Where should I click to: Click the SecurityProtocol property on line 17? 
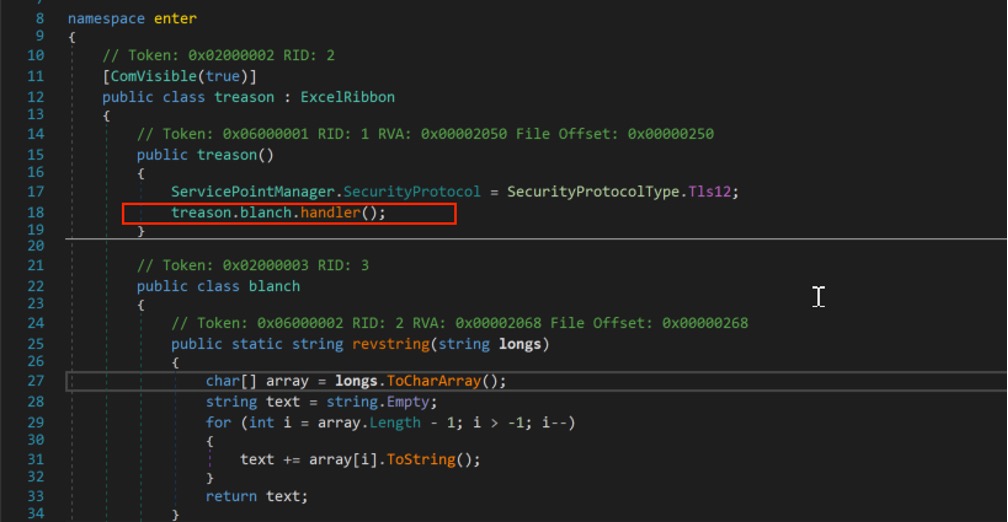pyautogui.click(x=412, y=192)
